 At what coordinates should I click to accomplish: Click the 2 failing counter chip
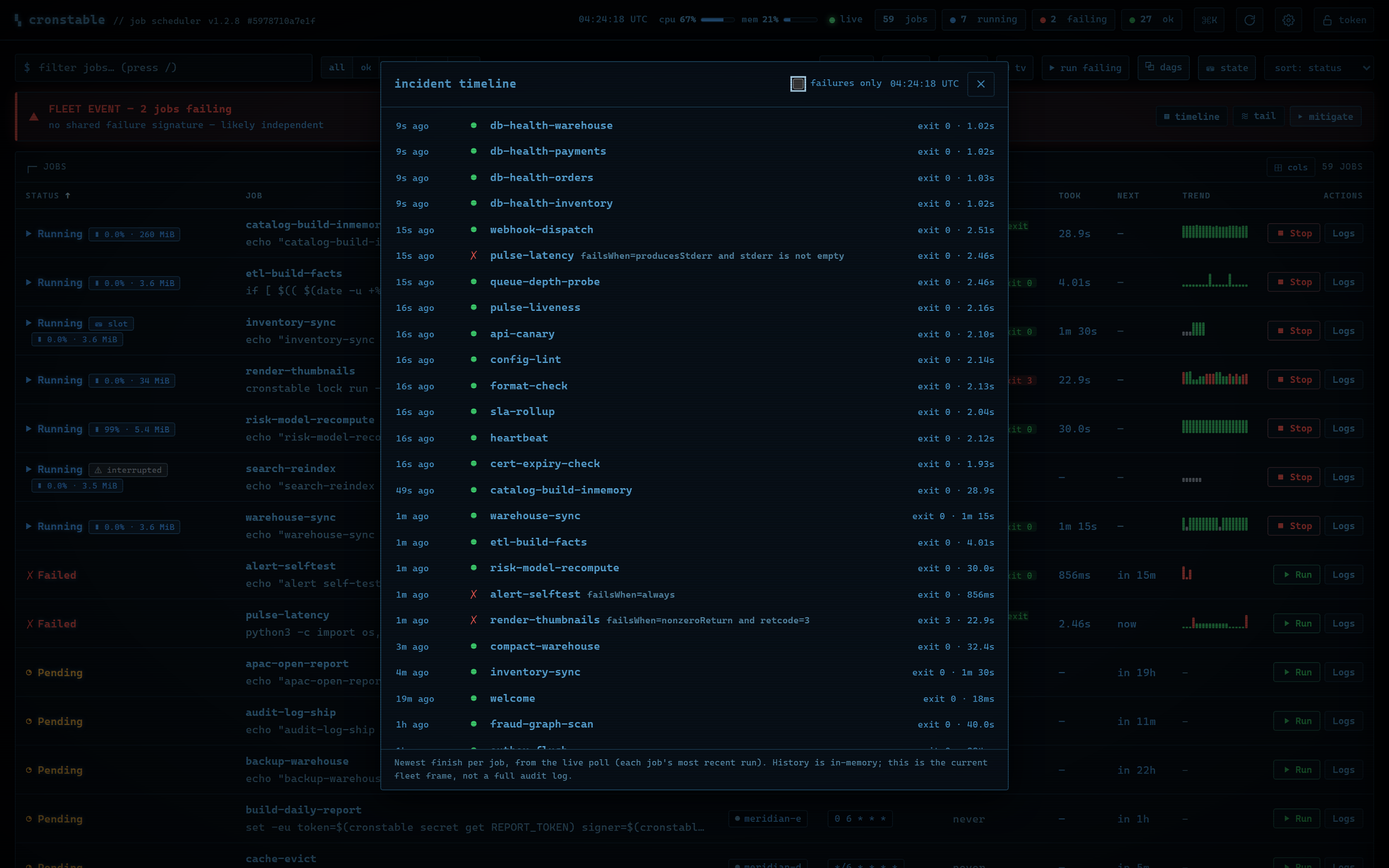pyautogui.click(x=1073, y=19)
